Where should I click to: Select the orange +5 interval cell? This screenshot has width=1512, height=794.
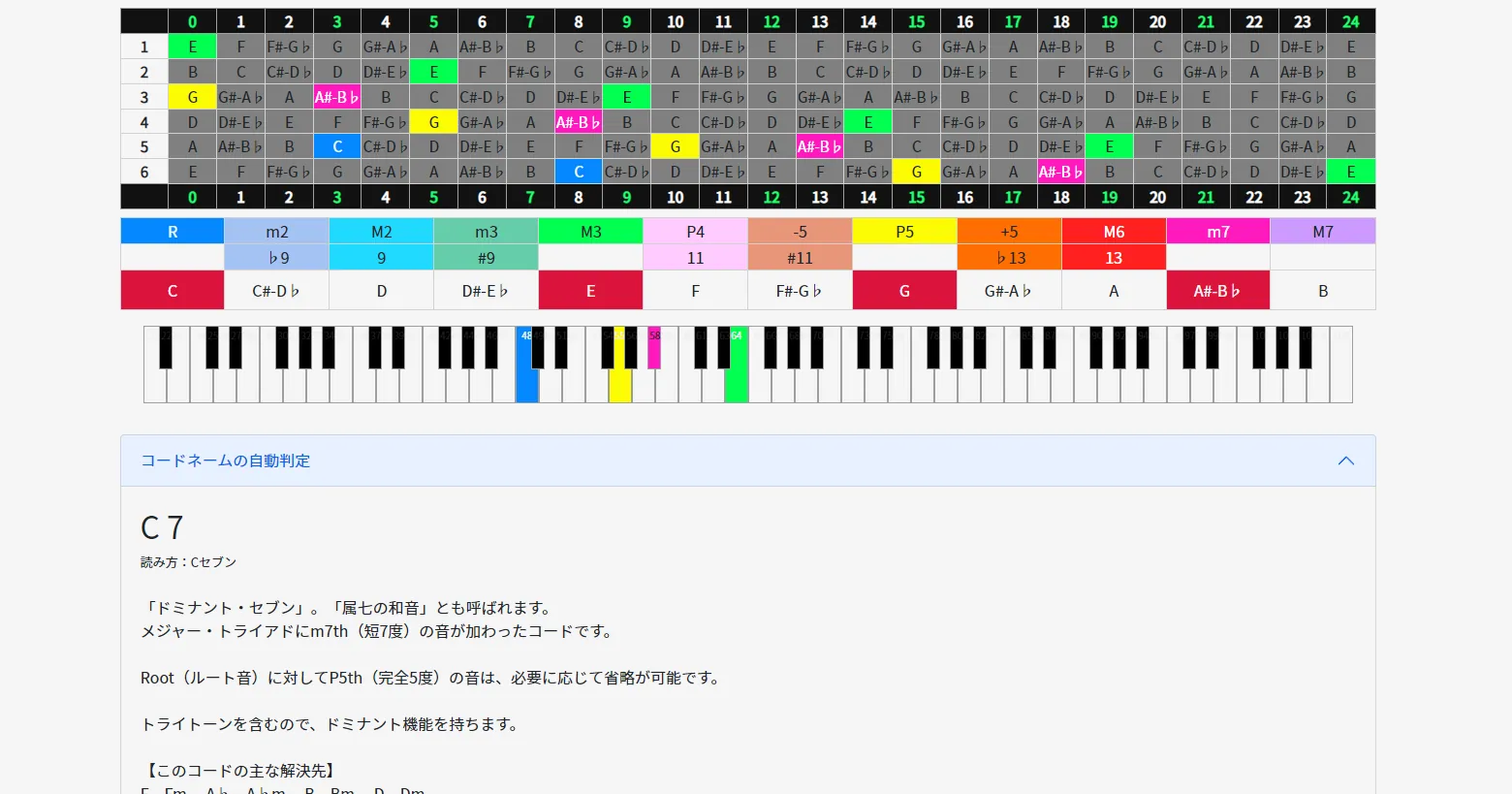(1010, 232)
